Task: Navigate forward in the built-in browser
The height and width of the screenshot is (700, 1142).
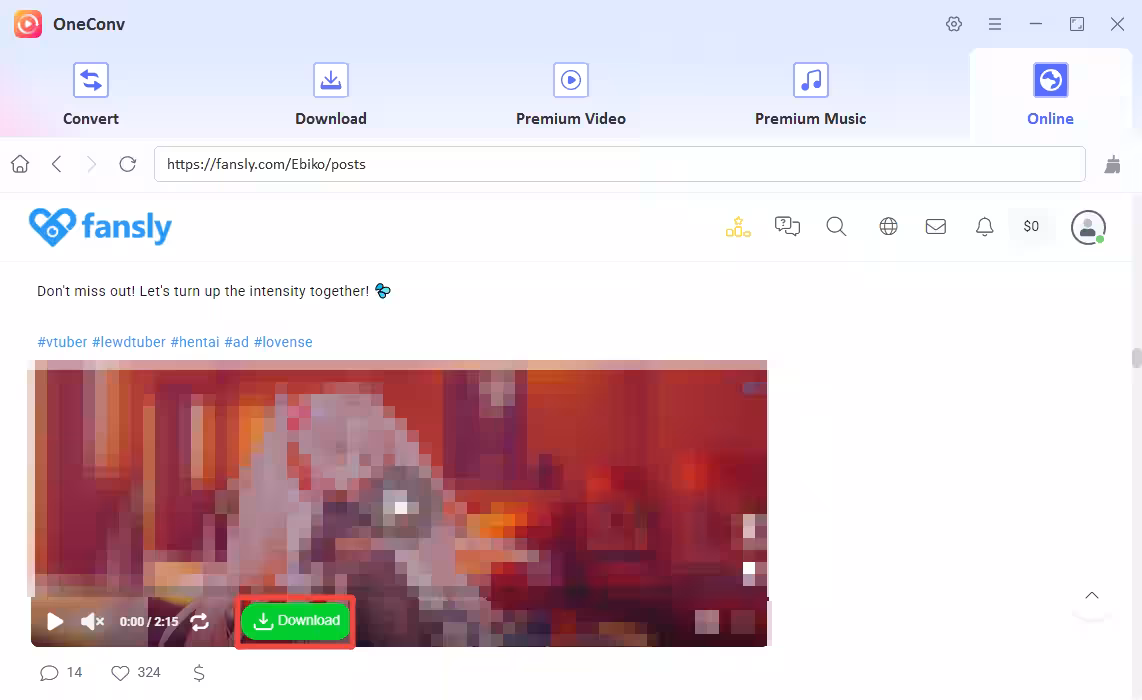Action: [x=91, y=164]
